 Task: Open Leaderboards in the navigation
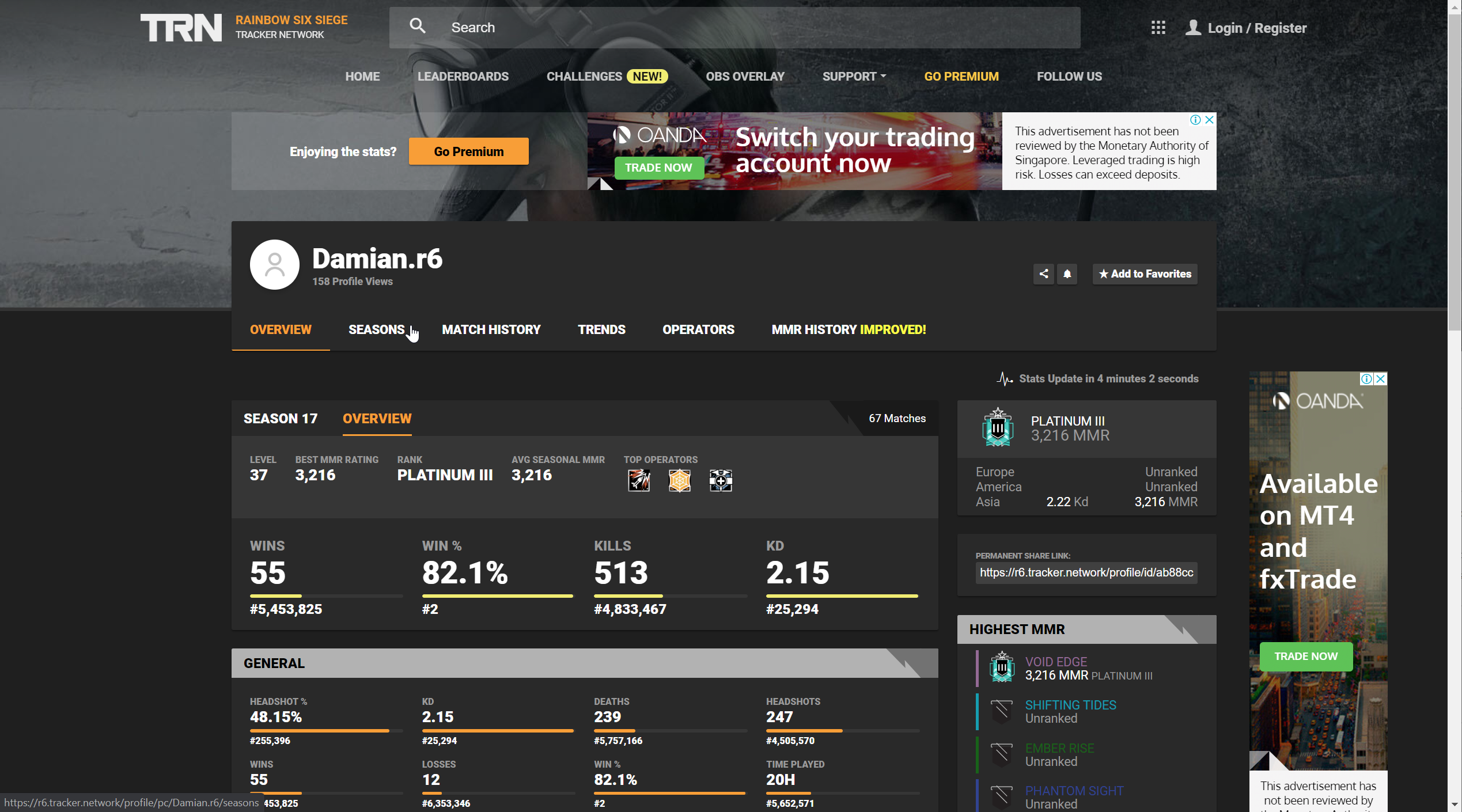(x=463, y=77)
